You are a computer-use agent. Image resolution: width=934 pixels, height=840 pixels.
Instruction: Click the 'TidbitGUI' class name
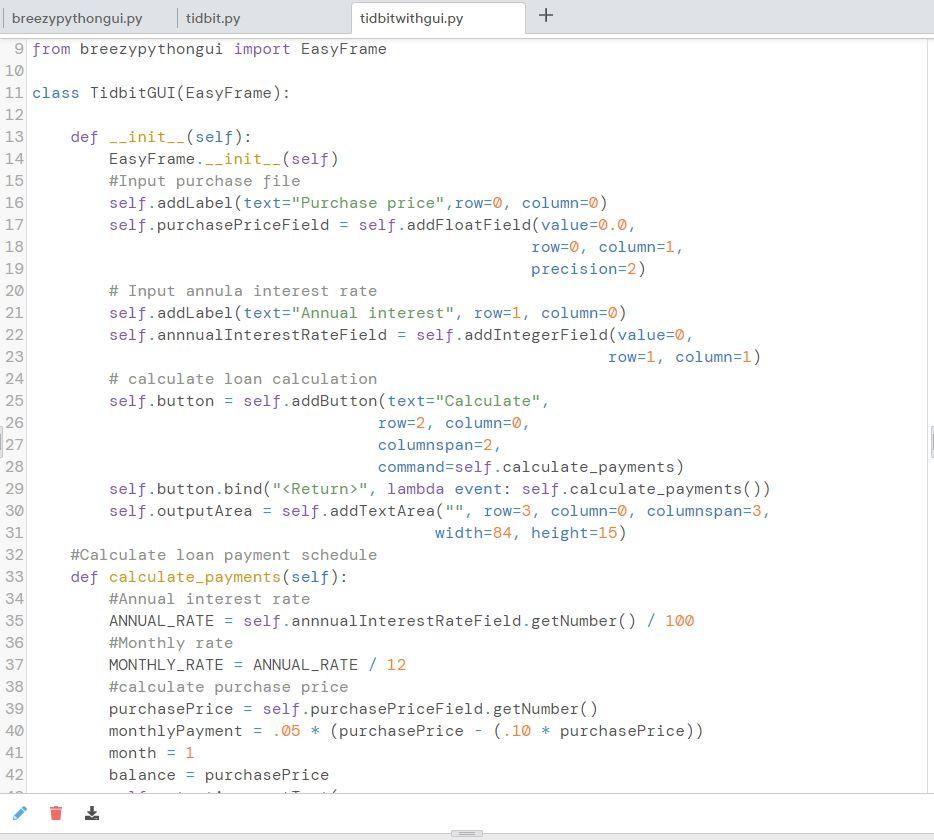[132, 93]
